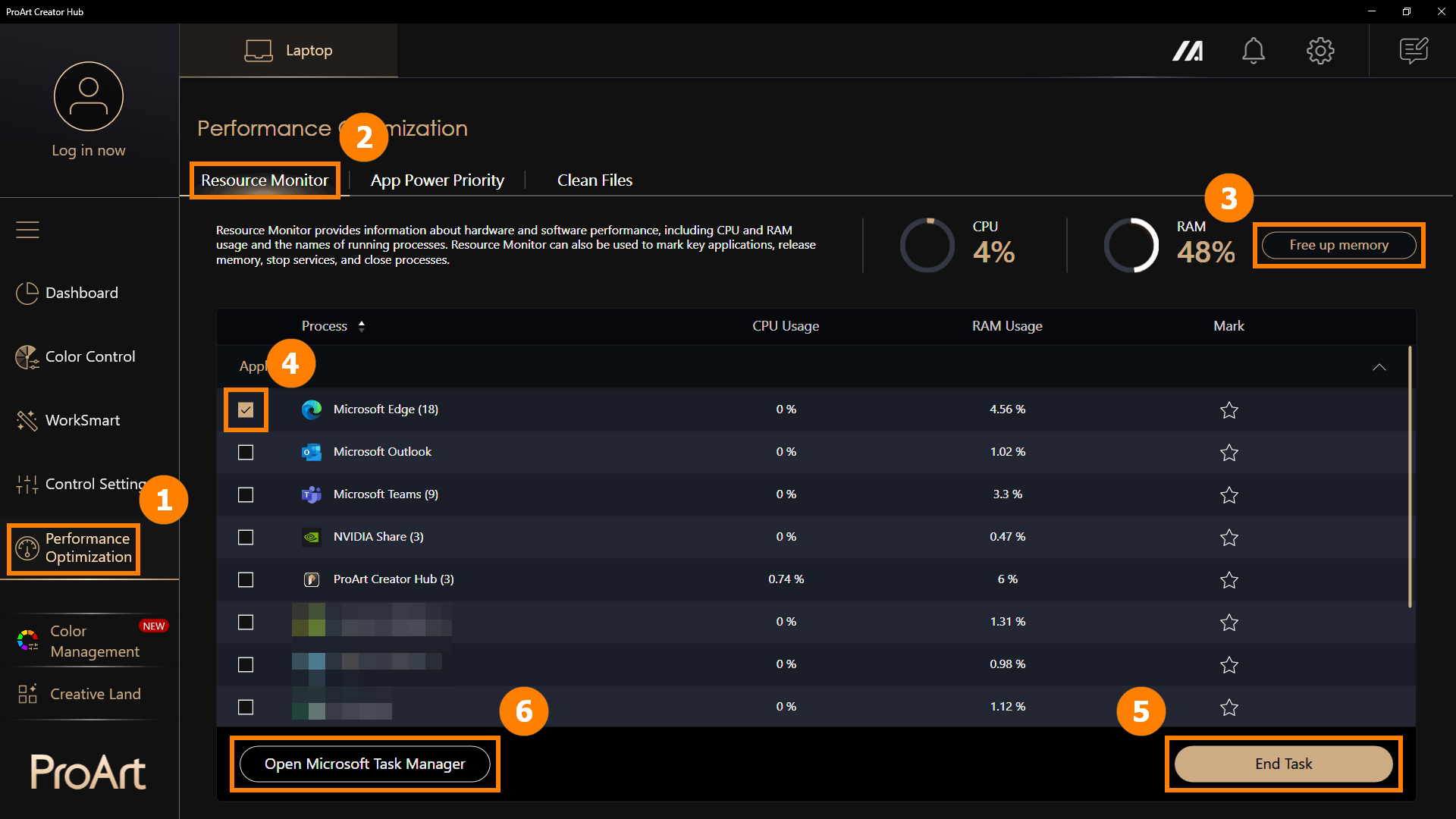This screenshot has width=1456, height=819.
Task: Click the Dashboard pie icon
Action: coord(27,293)
